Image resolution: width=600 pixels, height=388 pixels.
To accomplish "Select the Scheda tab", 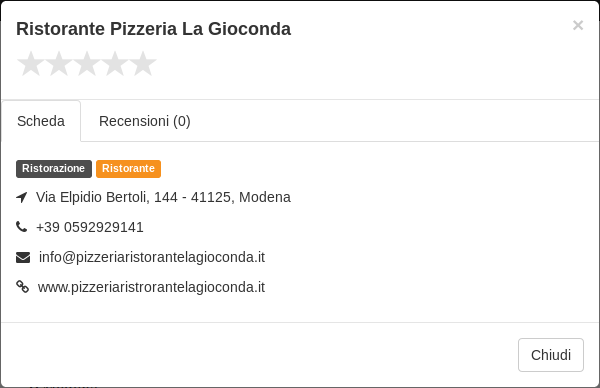I will coord(41,121).
